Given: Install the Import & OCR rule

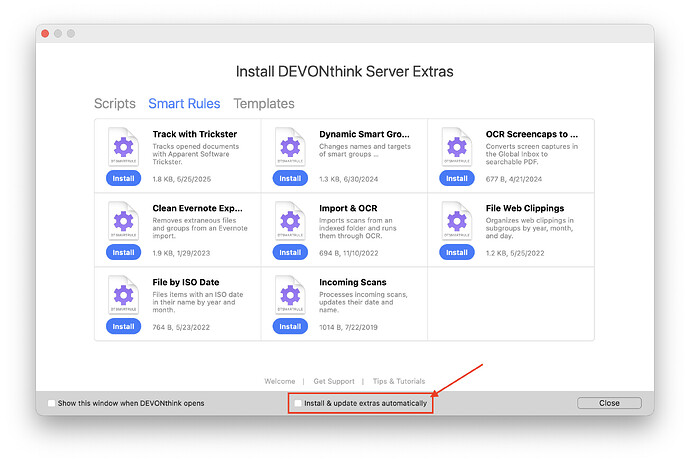Looking at the screenshot, I should [290, 252].
